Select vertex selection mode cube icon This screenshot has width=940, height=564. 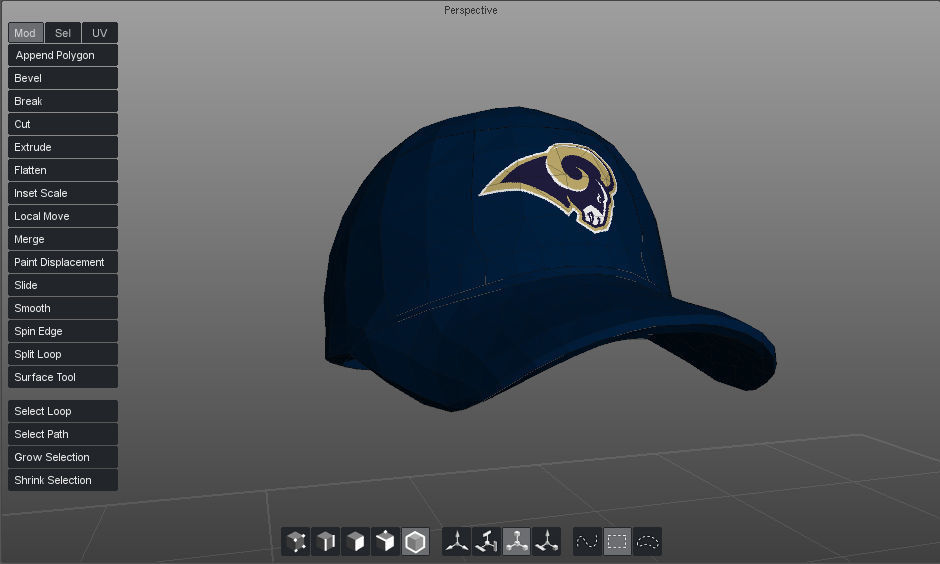pyautogui.click(x=296, y=541)
